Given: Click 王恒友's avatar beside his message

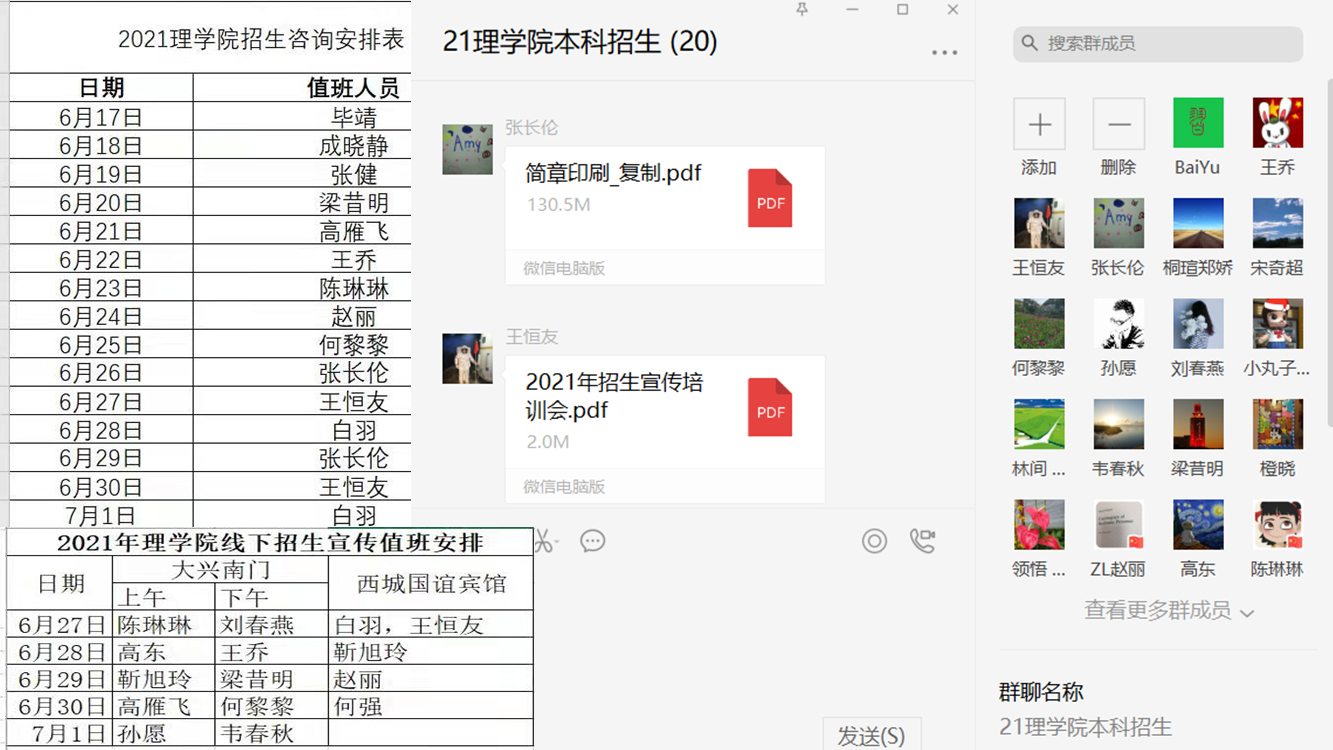Looking at the screenshot, I should 468,359.
